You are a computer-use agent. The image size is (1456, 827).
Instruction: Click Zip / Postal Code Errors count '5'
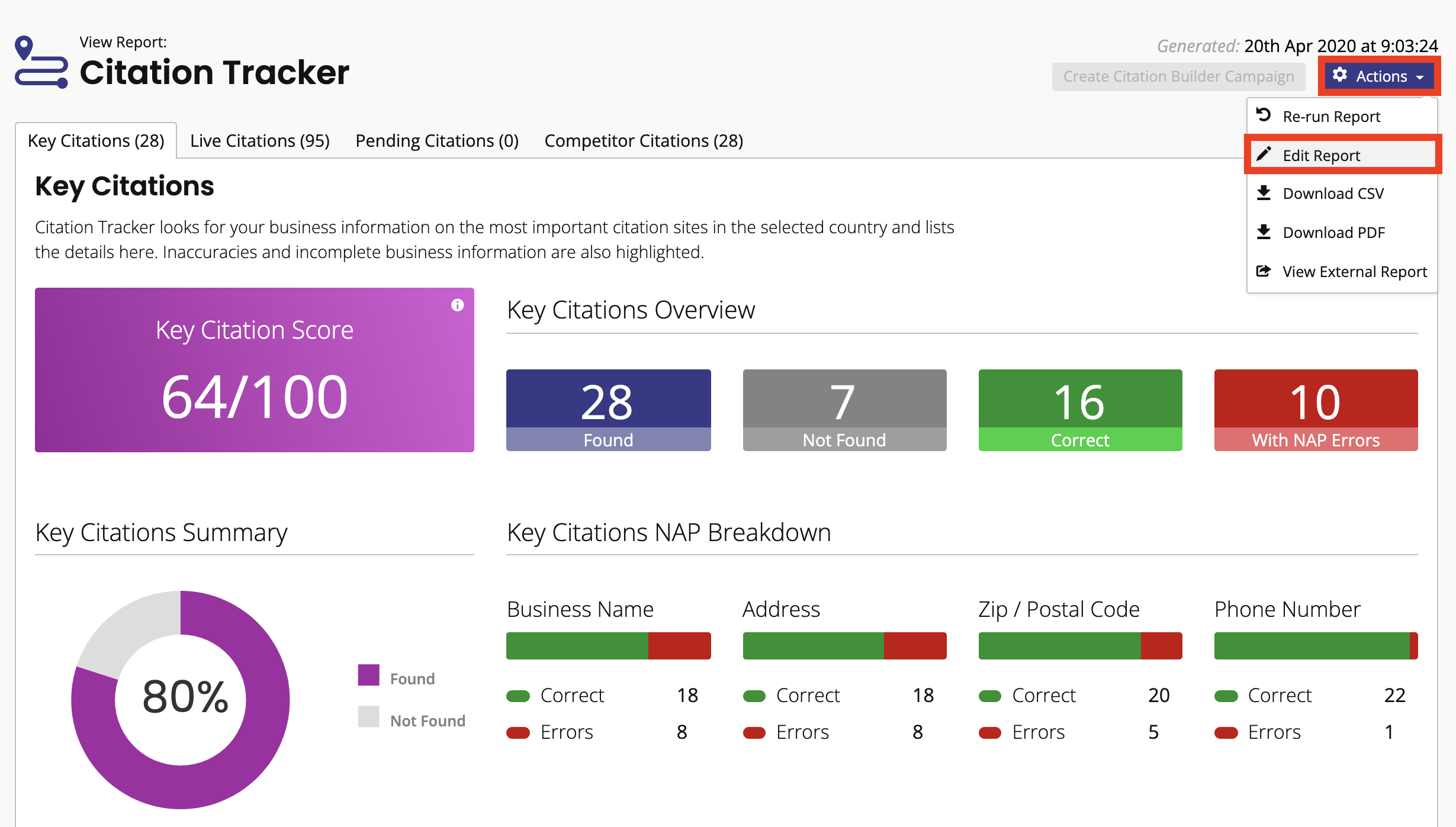[x=1153, y=732]
